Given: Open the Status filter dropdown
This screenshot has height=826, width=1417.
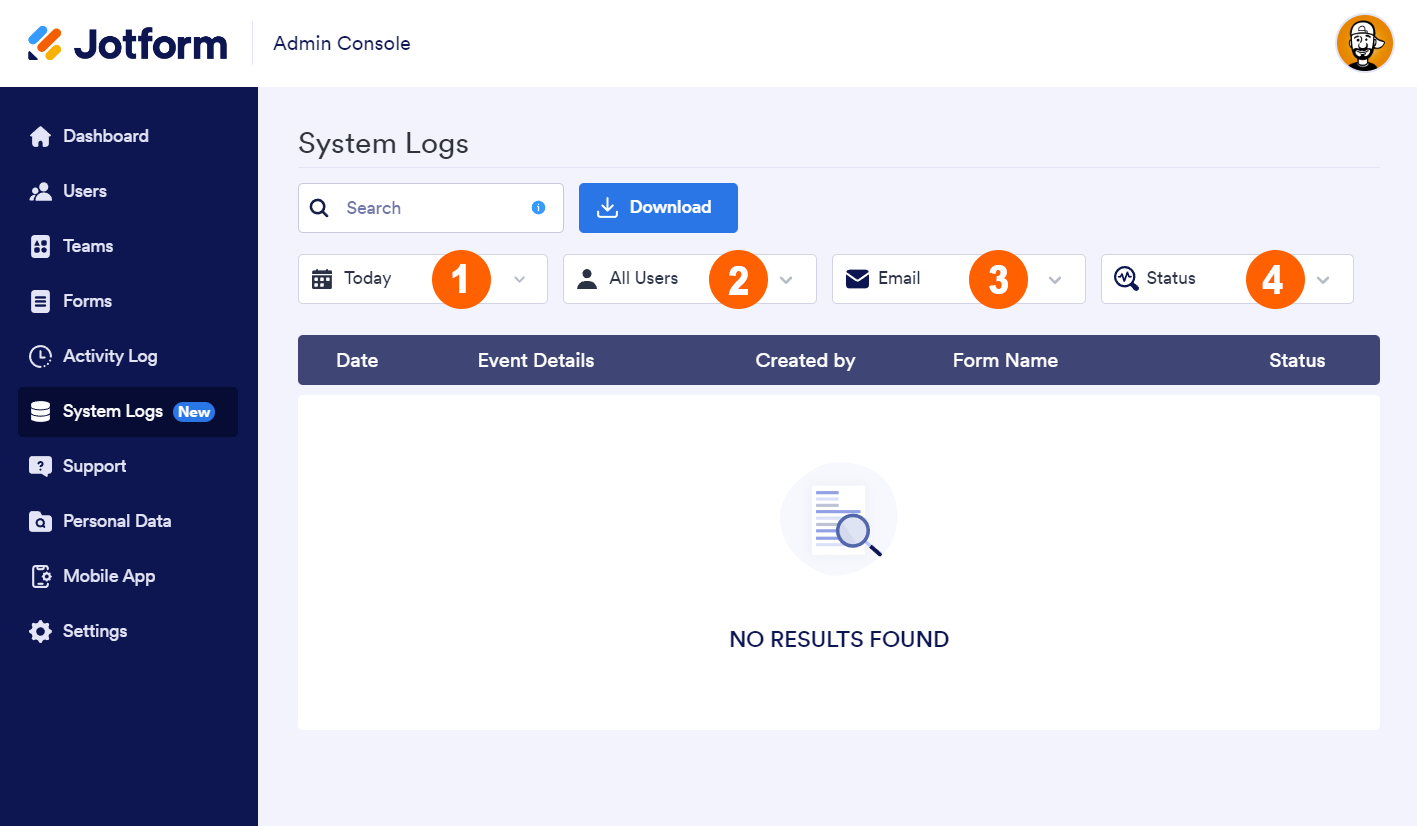Looking at the screenshot, I should coord(1227,279).
